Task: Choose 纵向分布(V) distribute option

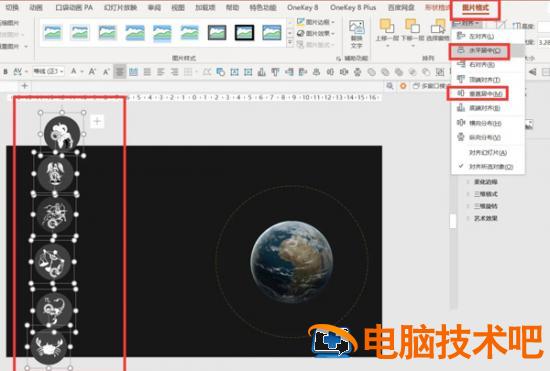Action: coord(488,137)
